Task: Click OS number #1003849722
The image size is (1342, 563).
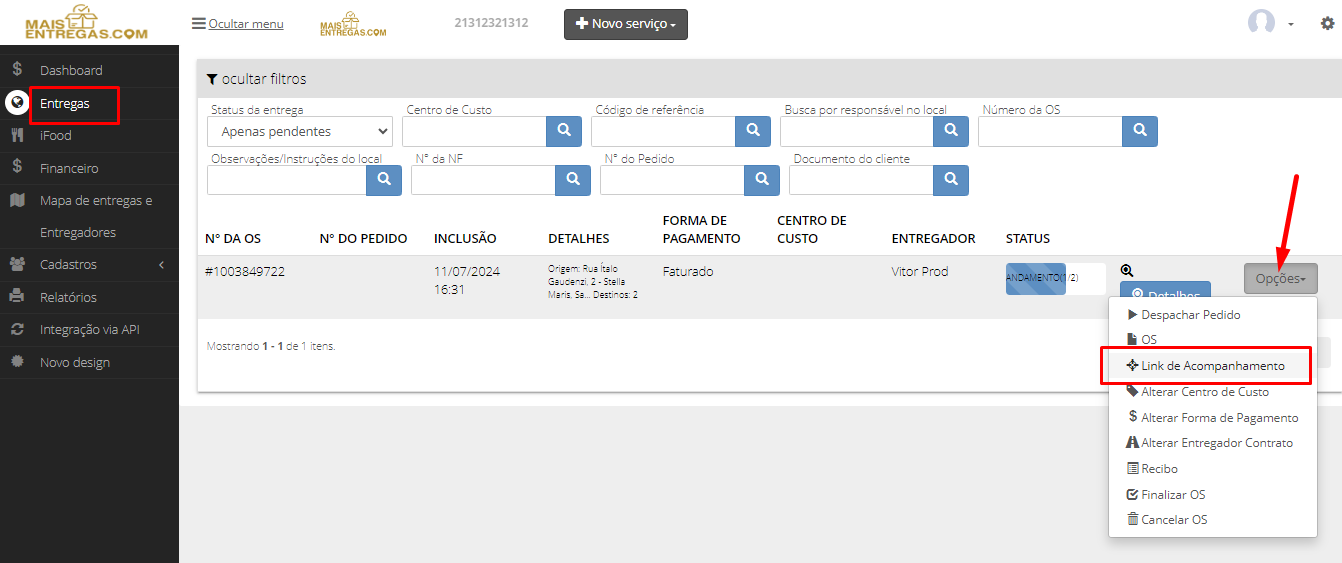Action: point(245,271)
